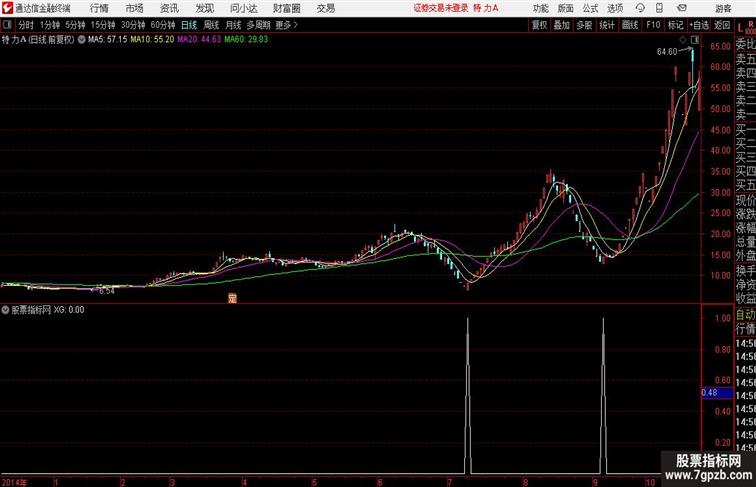Viewport: 756px width, 487px height.
Task: Click the 6.54 low price label
Action: tap(107, 291)
